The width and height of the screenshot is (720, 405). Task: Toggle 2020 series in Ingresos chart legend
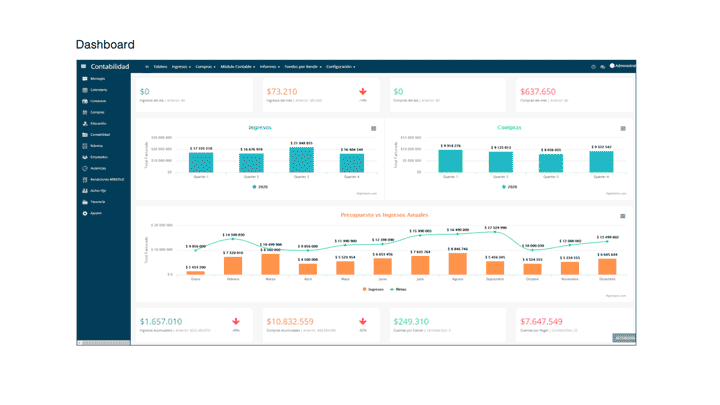pos(260,187)
